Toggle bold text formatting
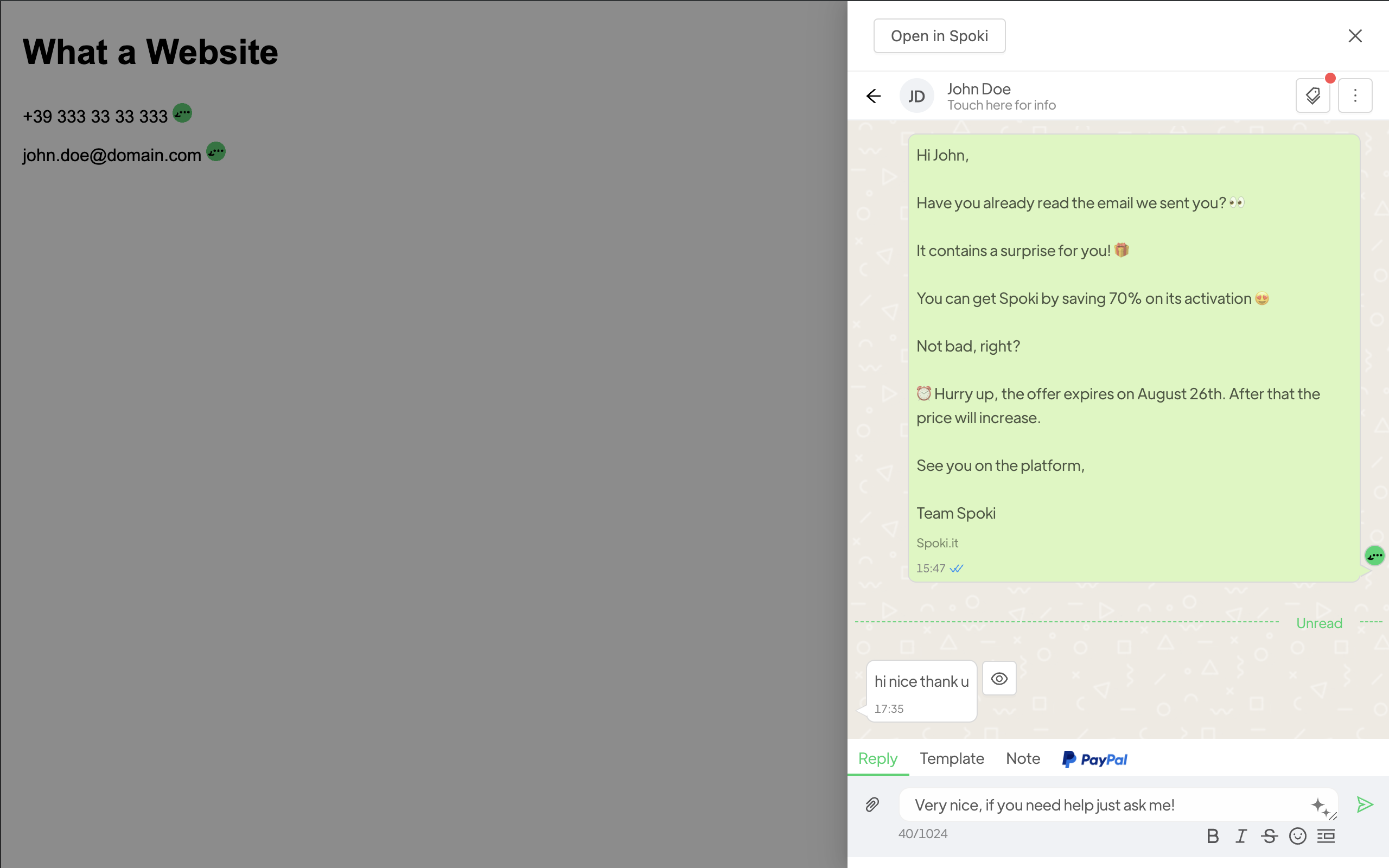 click(x=1213, y=837)
